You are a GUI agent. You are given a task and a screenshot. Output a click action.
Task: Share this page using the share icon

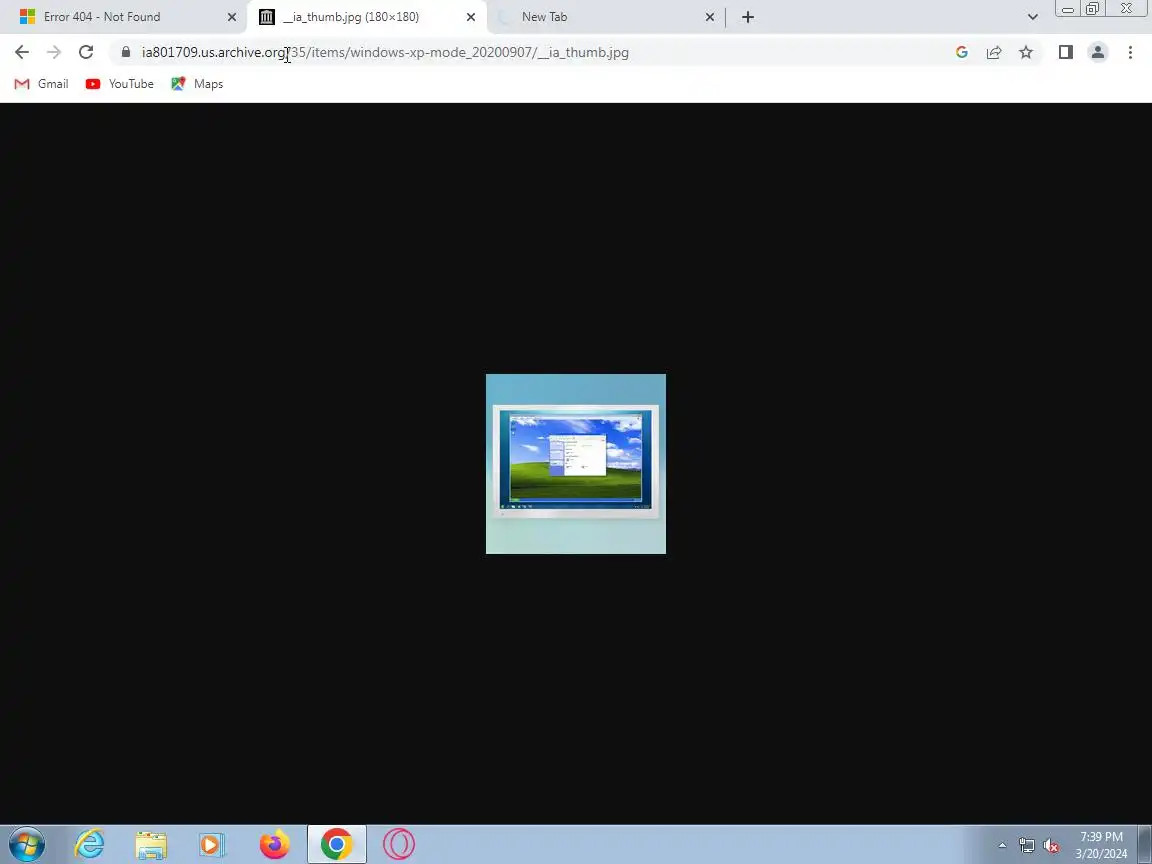click(994, 52)
